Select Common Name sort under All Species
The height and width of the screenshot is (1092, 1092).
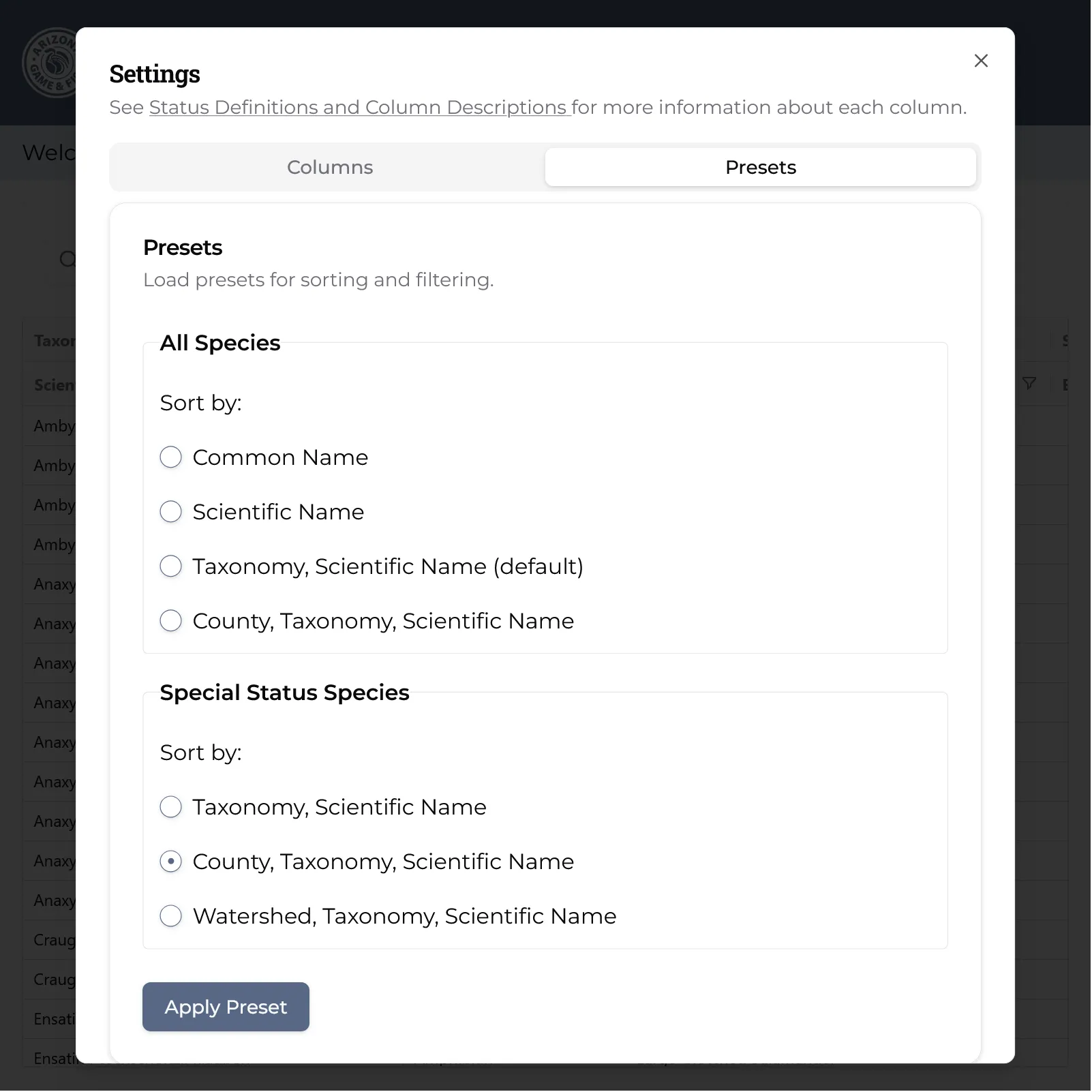(171, 457)
